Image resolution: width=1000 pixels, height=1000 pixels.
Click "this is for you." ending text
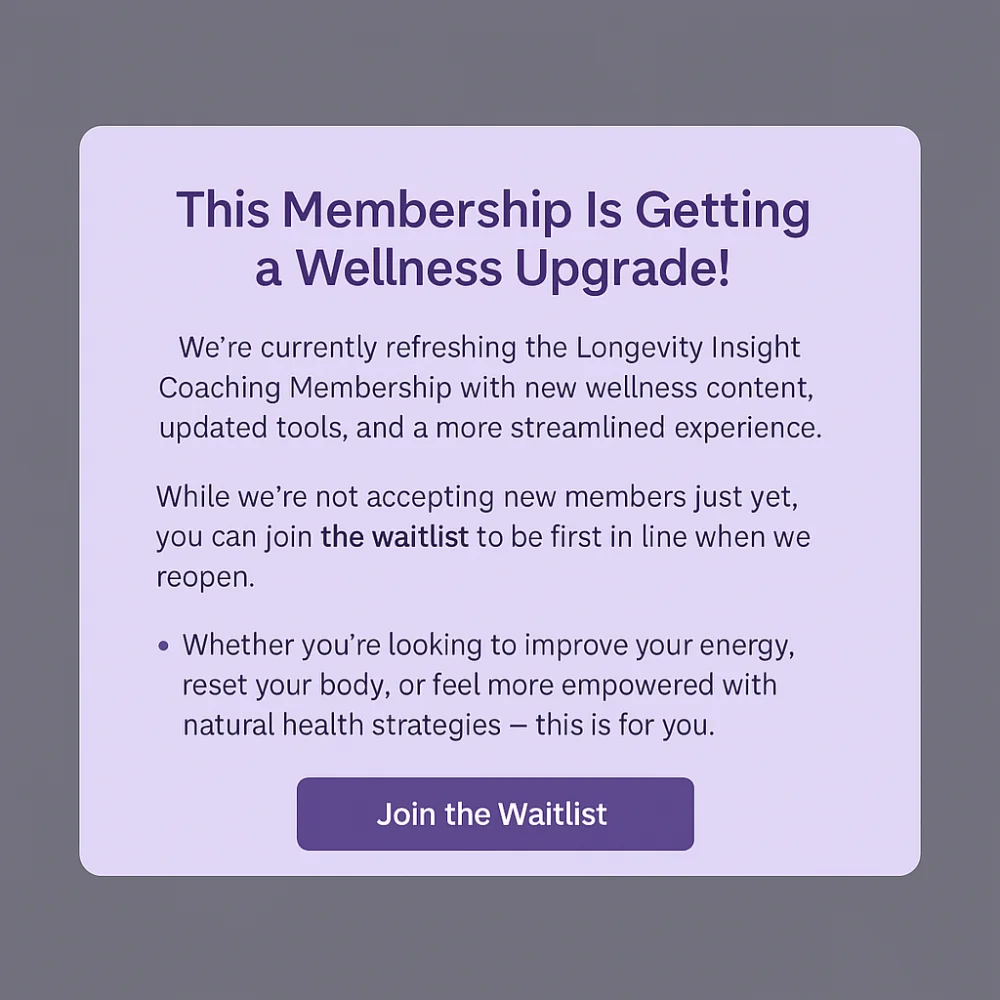pyautogui.click(x=625, y=725)
